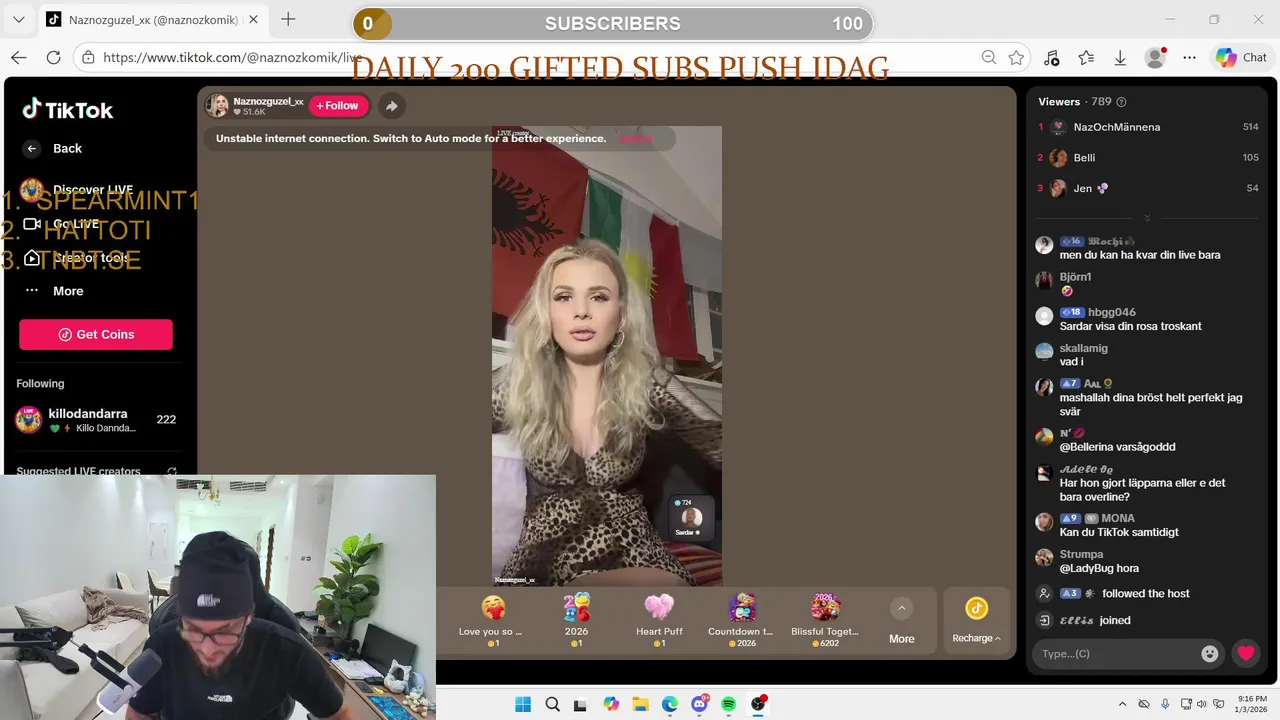Open a new browser tab

(x=288, y=19)
